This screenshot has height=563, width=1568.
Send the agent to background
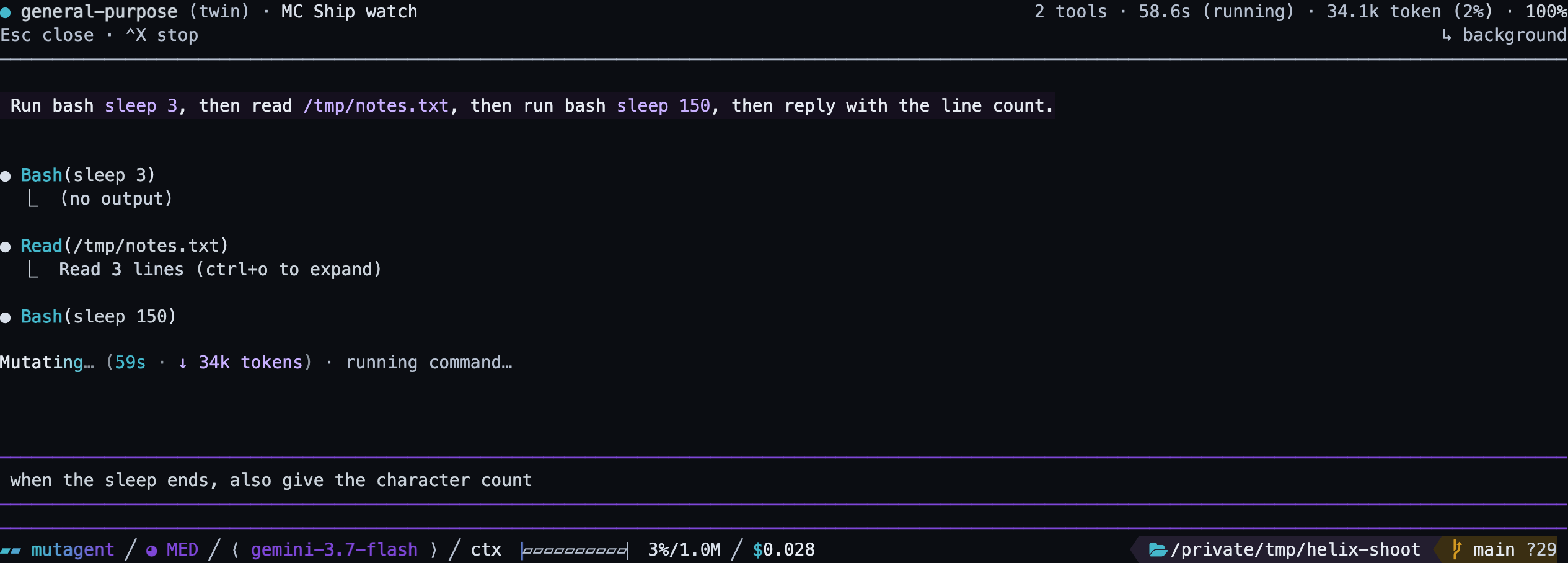click(x=1504, y=35)
